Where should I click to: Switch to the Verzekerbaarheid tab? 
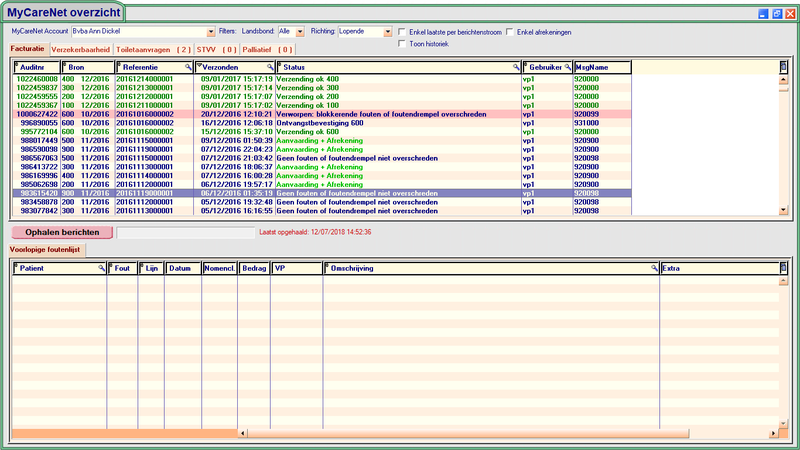click(x=81, y=49)
